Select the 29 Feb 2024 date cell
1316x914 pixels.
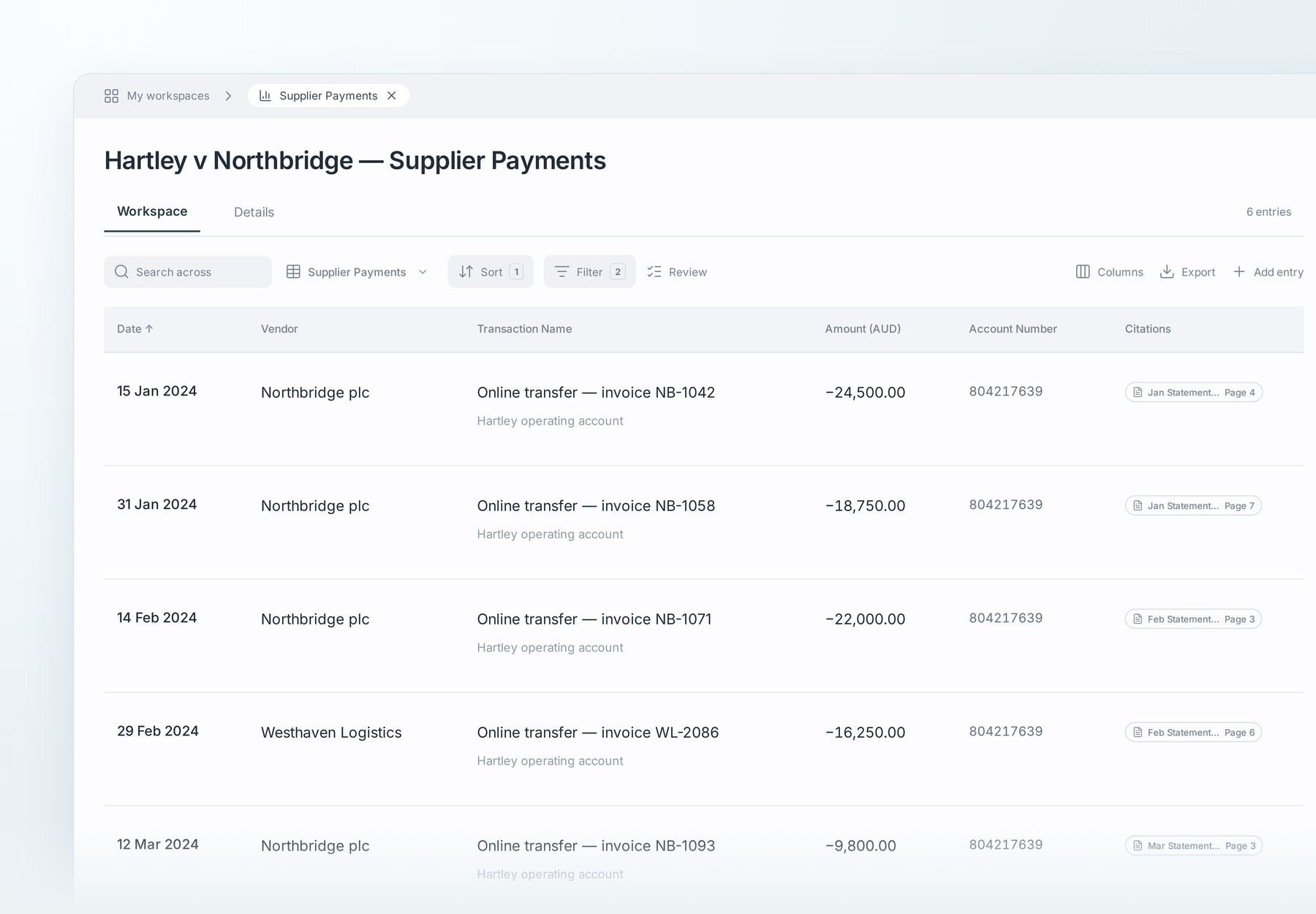point(158,731)
